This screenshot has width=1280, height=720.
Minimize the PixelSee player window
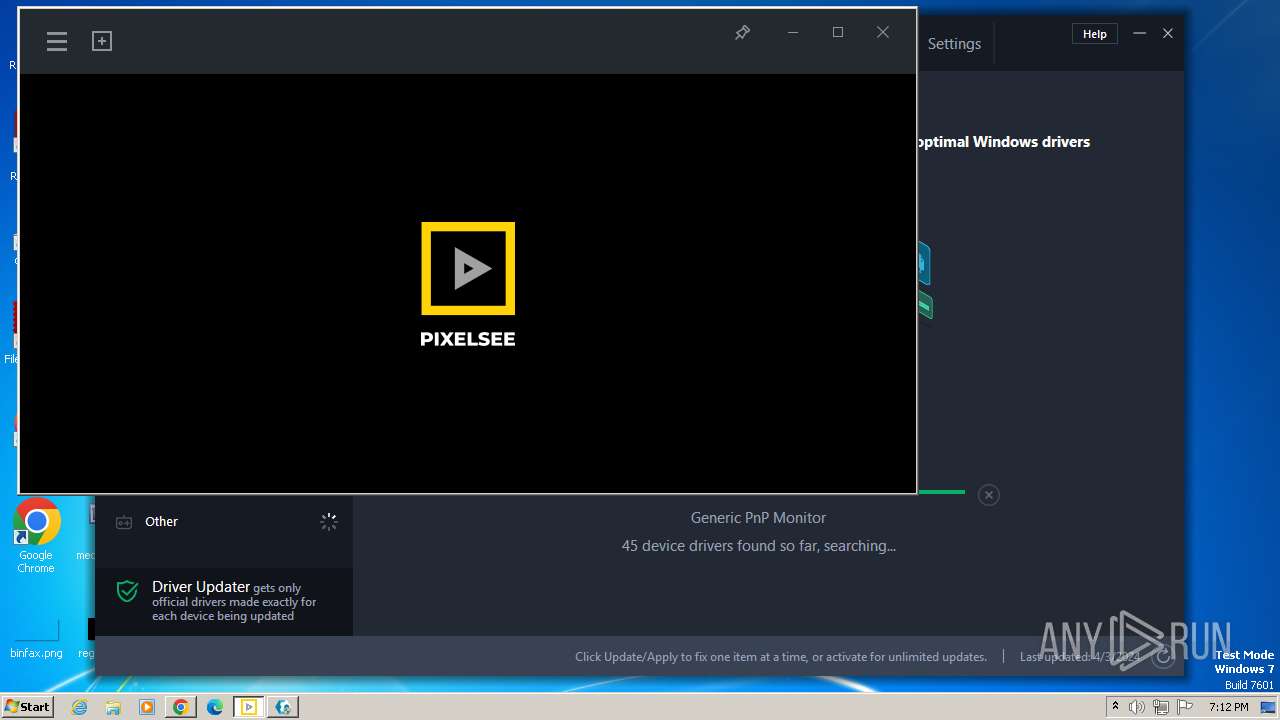pyautogui.click(x=793, y=33)
